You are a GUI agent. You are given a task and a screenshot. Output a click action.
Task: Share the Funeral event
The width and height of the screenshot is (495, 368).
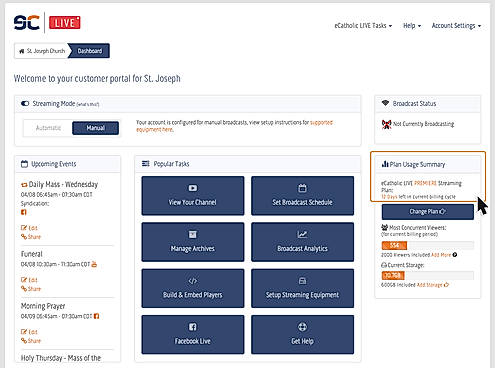pos(31,289)
